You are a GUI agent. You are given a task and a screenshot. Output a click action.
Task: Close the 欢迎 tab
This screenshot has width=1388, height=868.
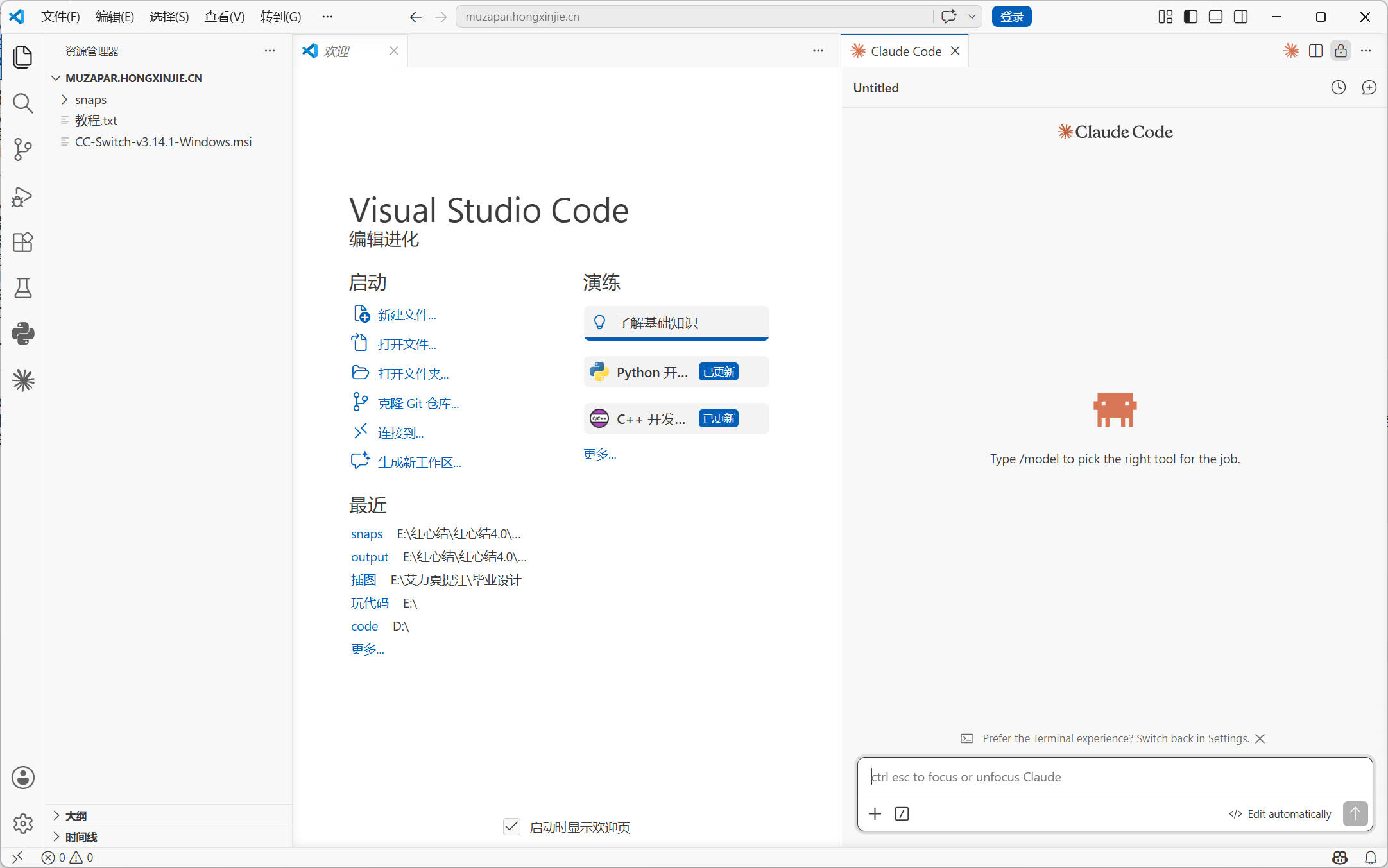click(393, 51)
